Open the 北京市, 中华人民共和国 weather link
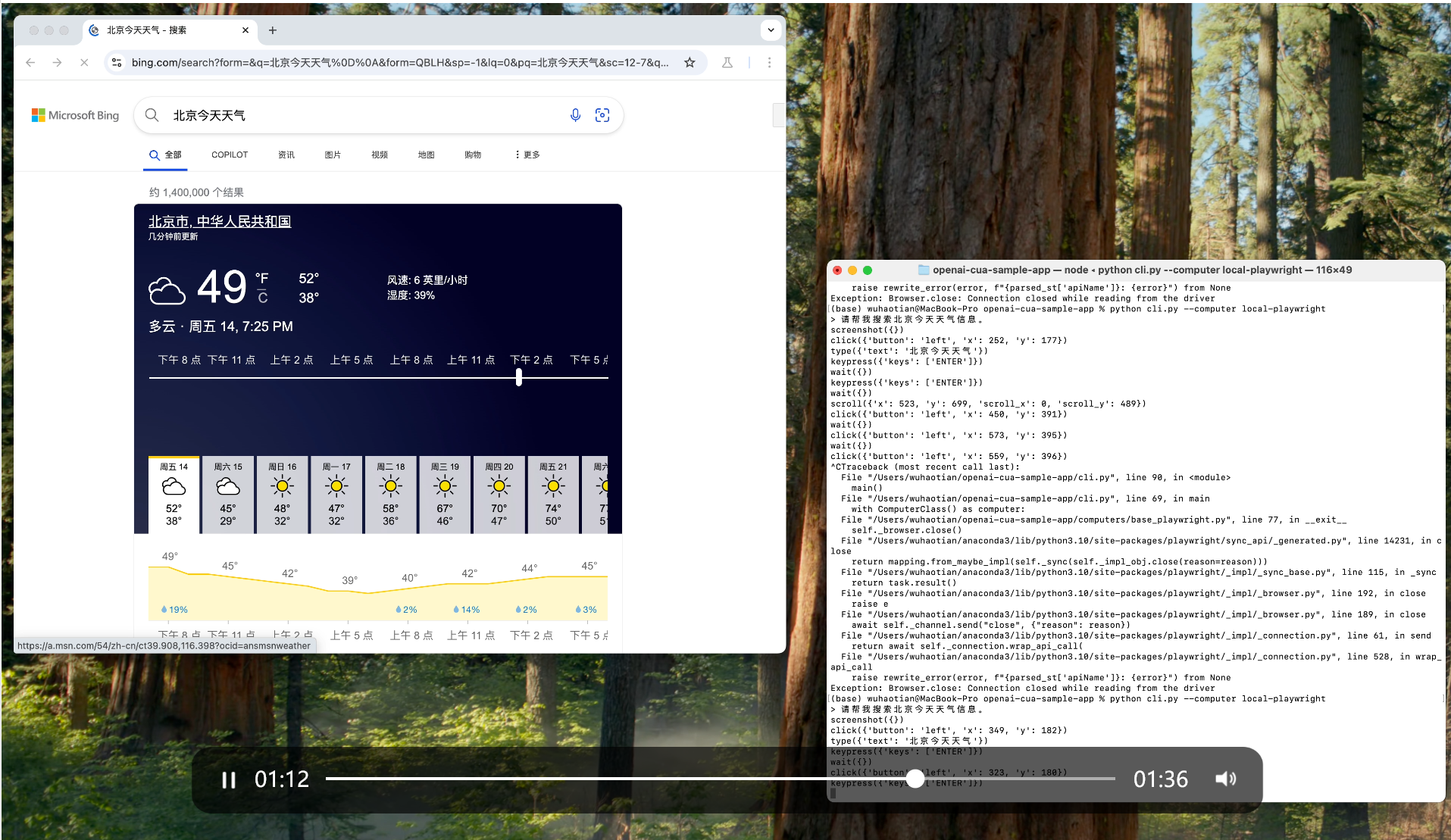 [x=220, y=221]
